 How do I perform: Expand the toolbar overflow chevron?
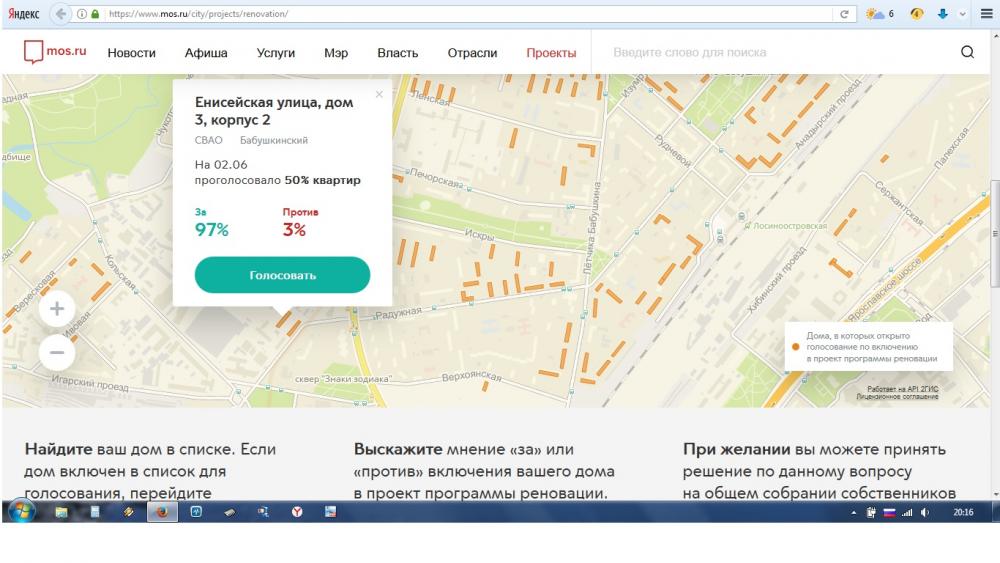point(963,15)
